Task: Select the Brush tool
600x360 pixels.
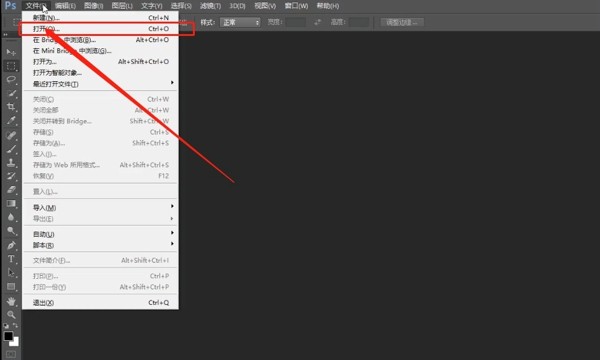Action: point(11,148)
